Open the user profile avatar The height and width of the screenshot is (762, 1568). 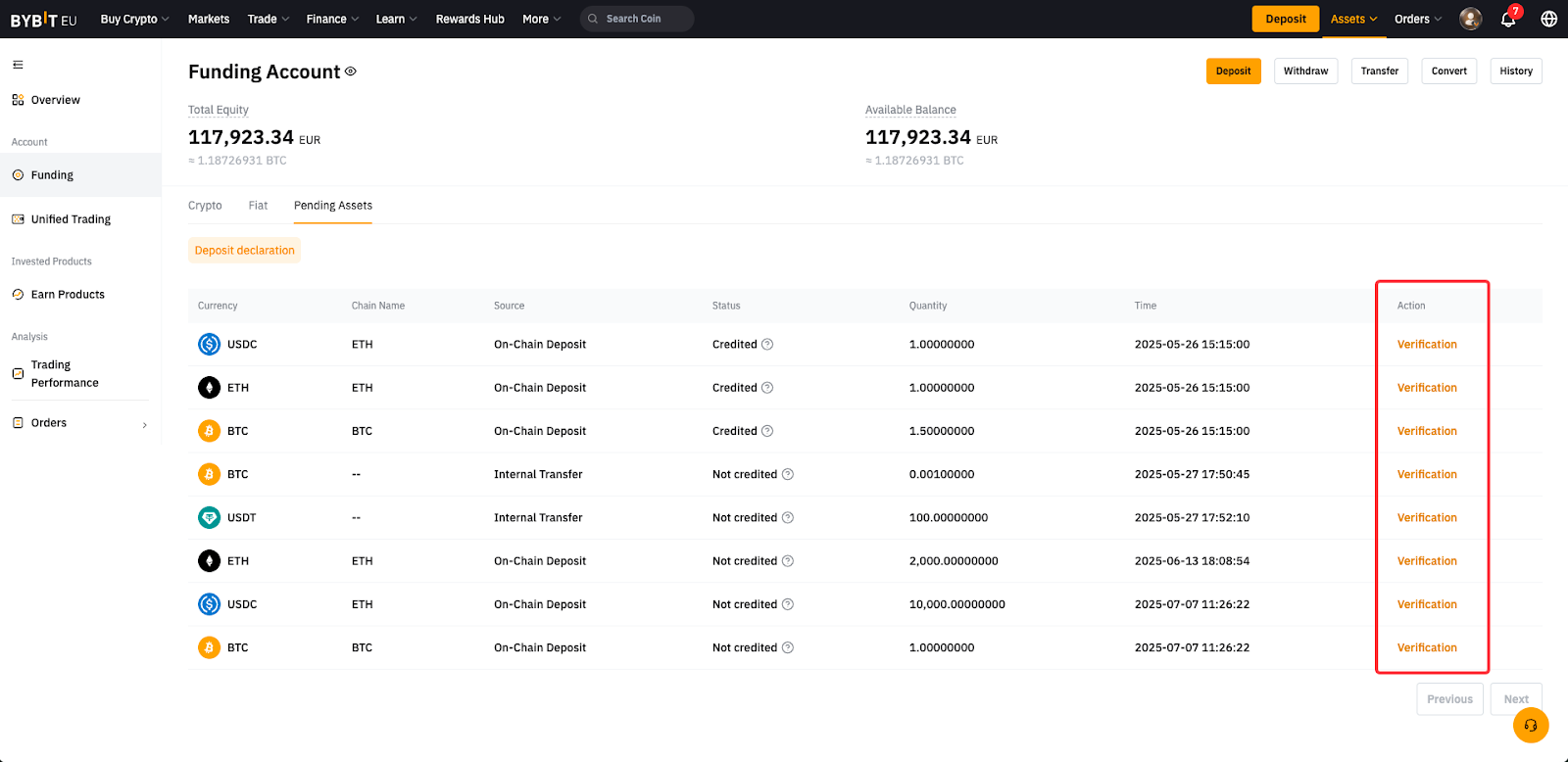[1470, 19]
